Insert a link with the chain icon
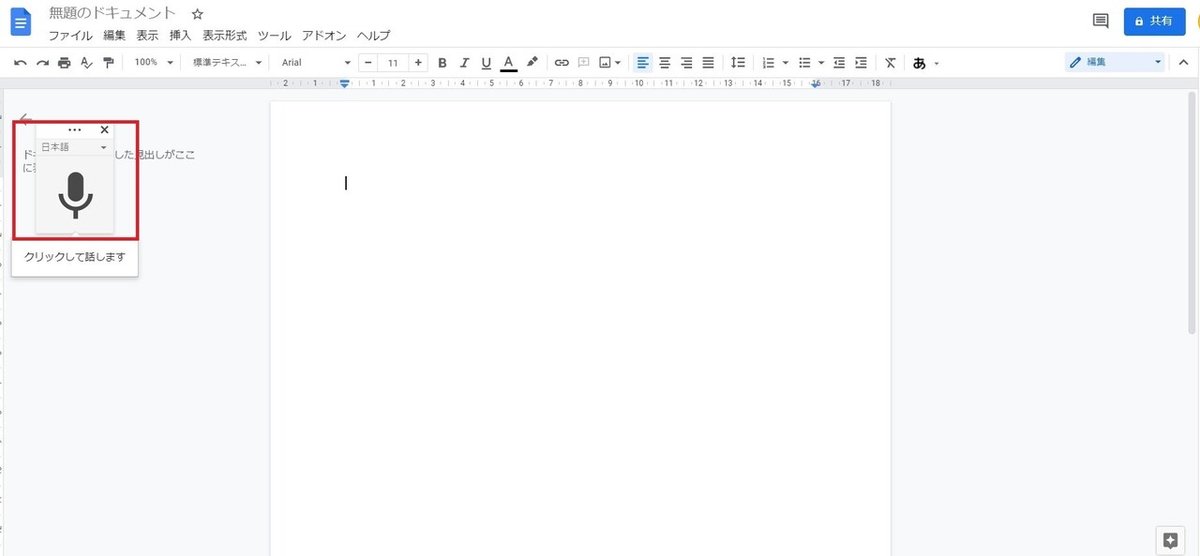 coord(562,62)
